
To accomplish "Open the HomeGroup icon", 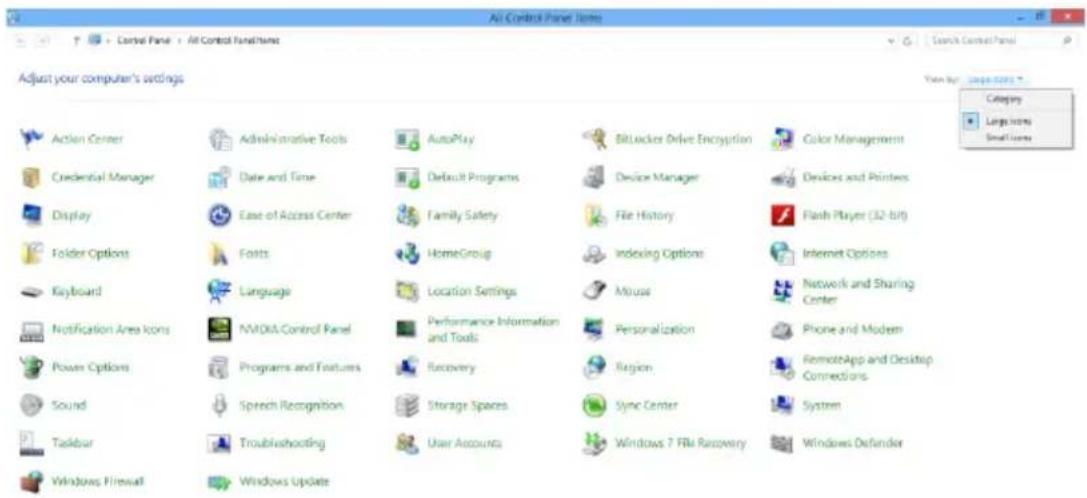I will point(408,254).
